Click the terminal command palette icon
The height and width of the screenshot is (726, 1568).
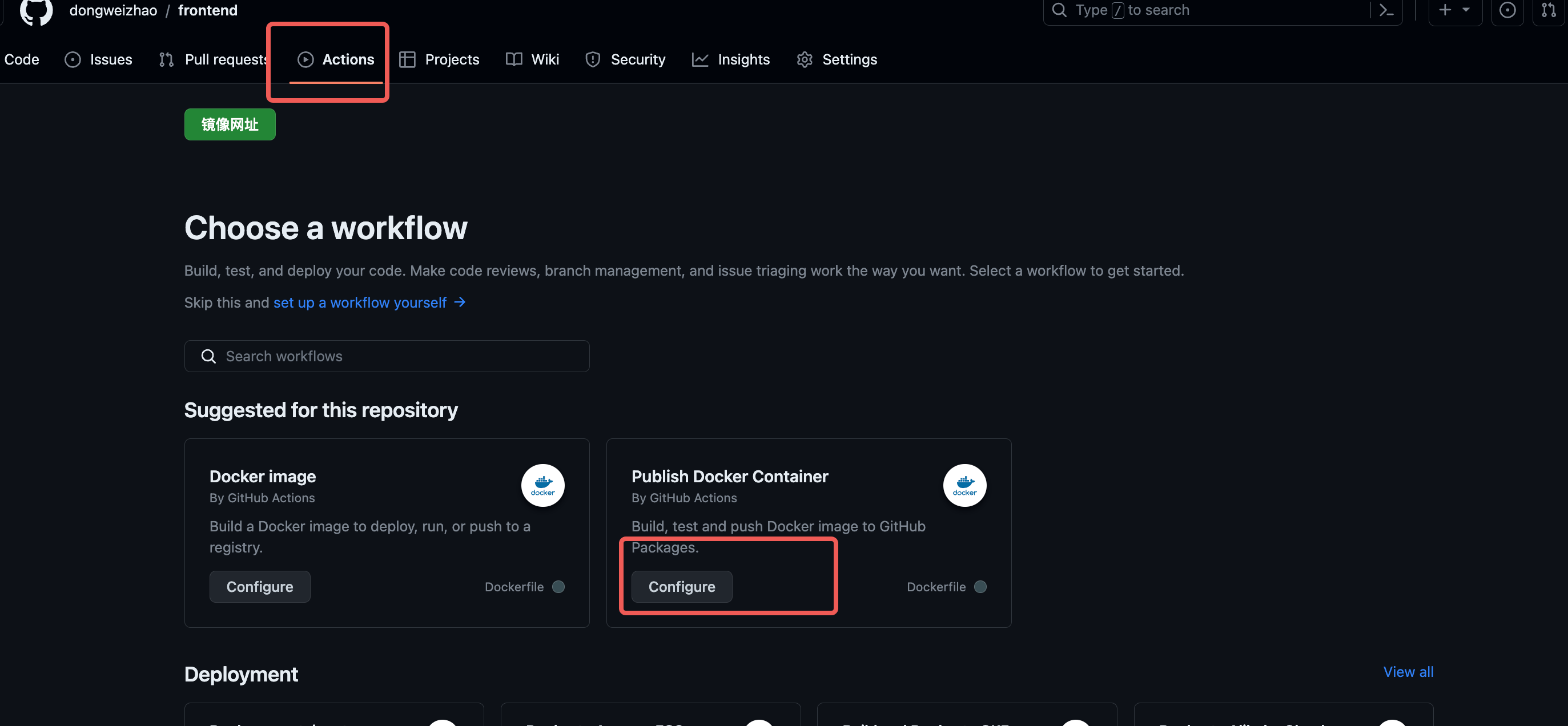1388,10
